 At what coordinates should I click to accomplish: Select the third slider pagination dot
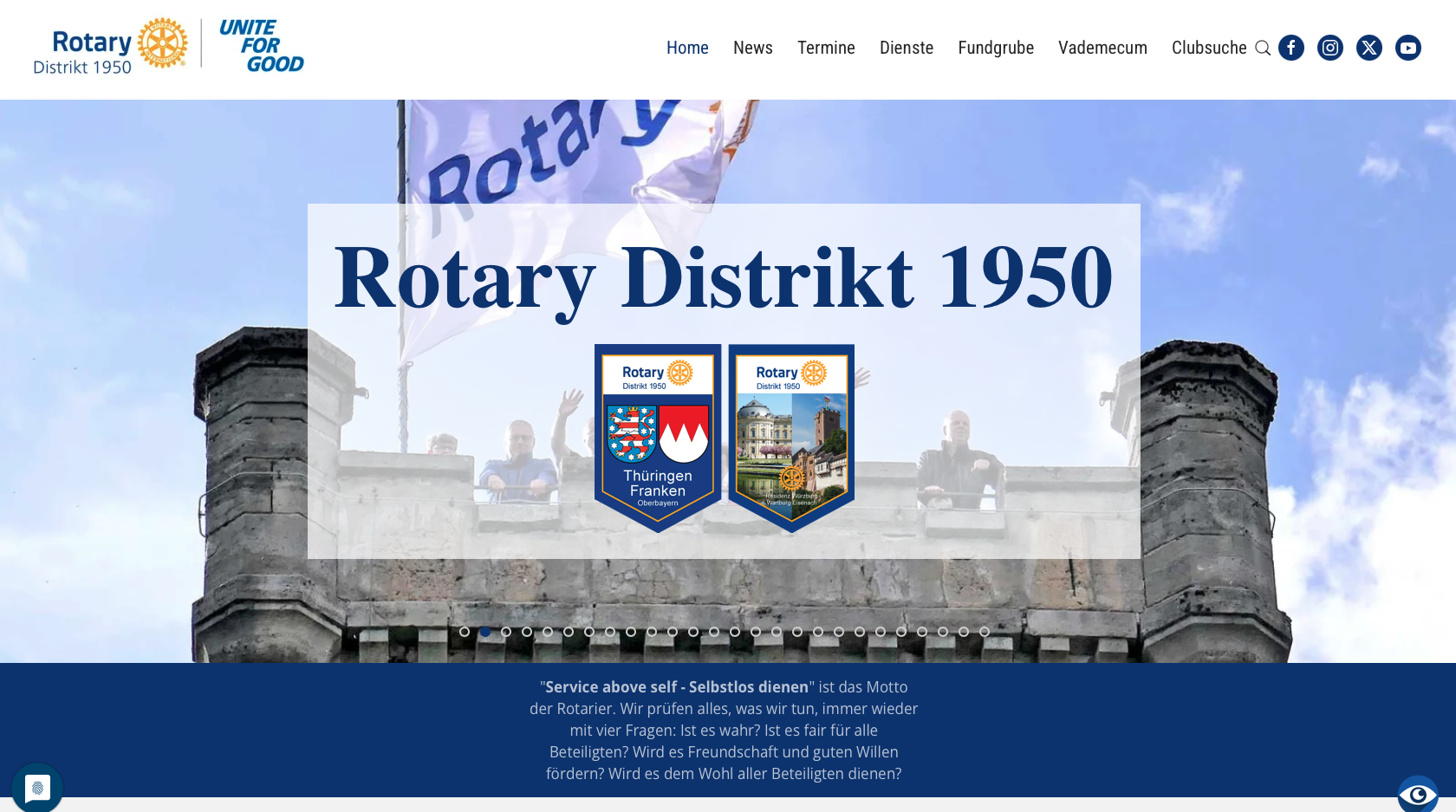point(506,632)
